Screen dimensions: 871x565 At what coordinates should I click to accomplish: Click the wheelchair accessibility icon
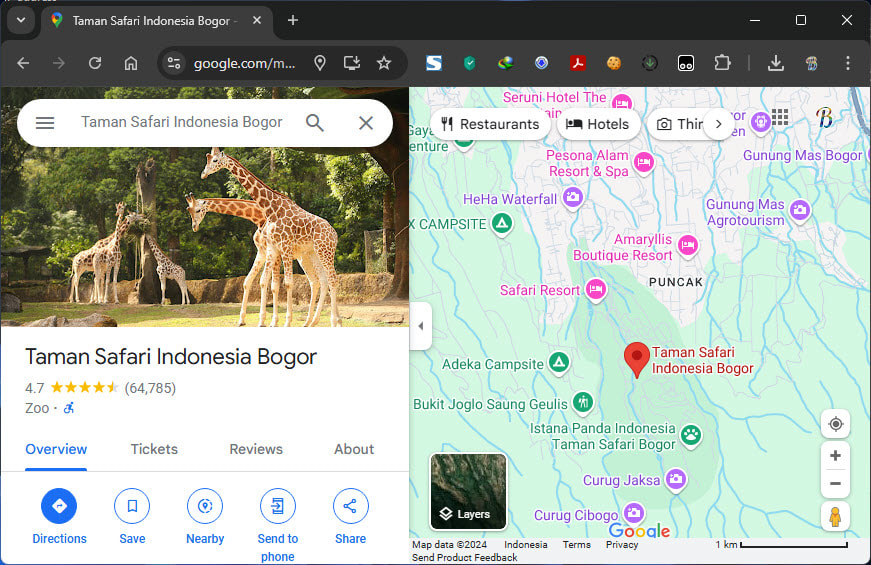[x=69, y=408]
